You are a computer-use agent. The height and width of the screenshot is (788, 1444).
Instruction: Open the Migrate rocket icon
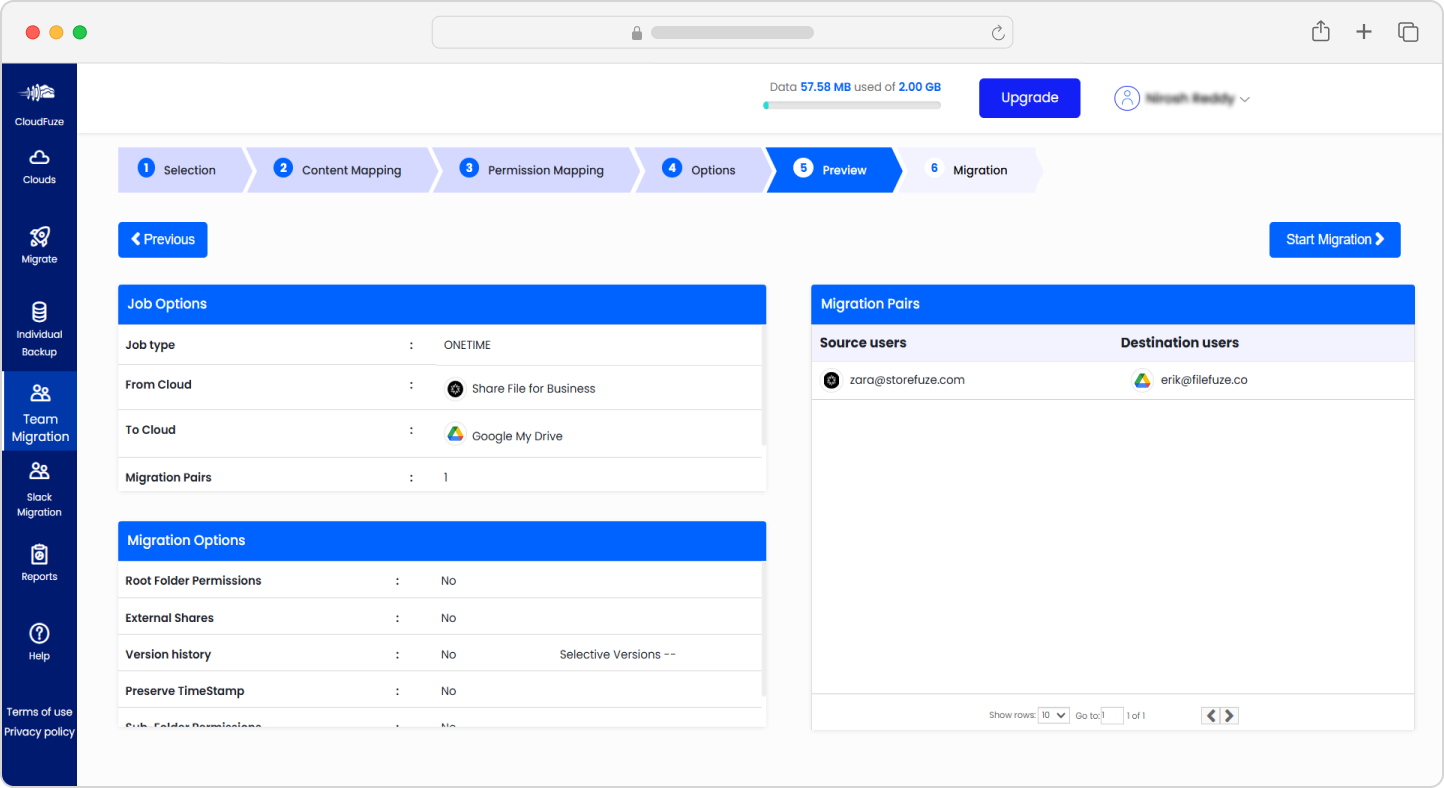(39, 236)
